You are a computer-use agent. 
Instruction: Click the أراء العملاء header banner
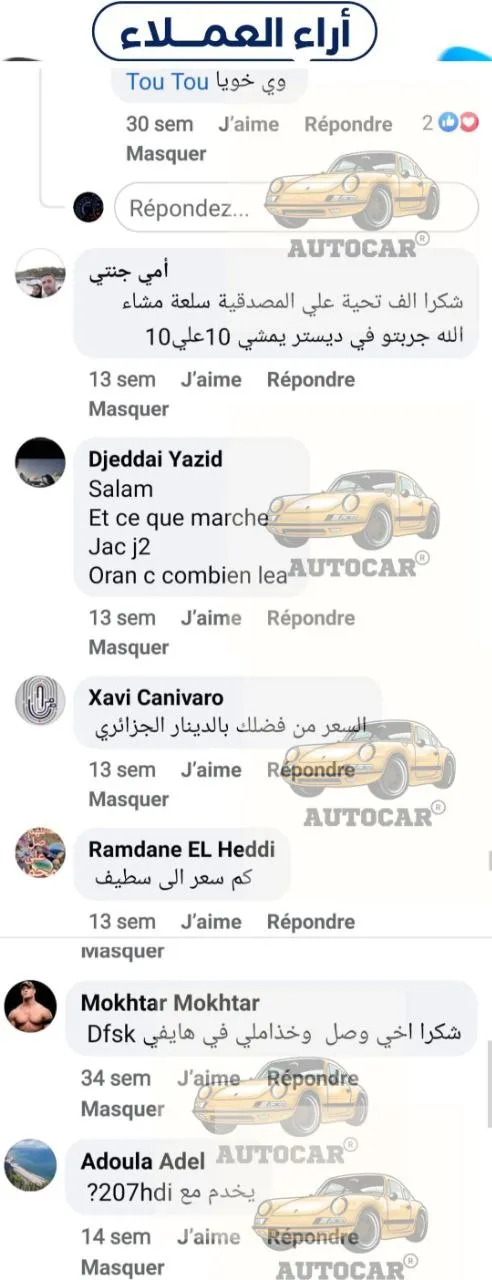[235, 33]
